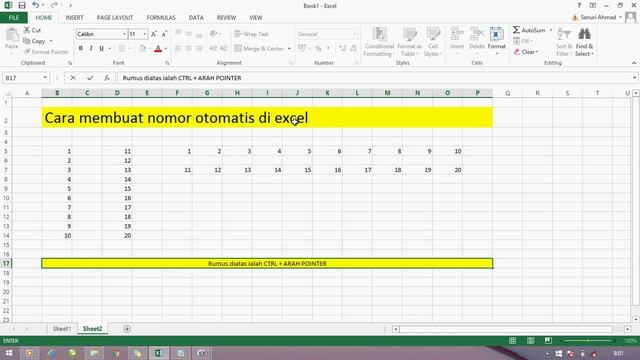Click the Copy command
This screenshot has height=360, width=640.
pos(35,41)
